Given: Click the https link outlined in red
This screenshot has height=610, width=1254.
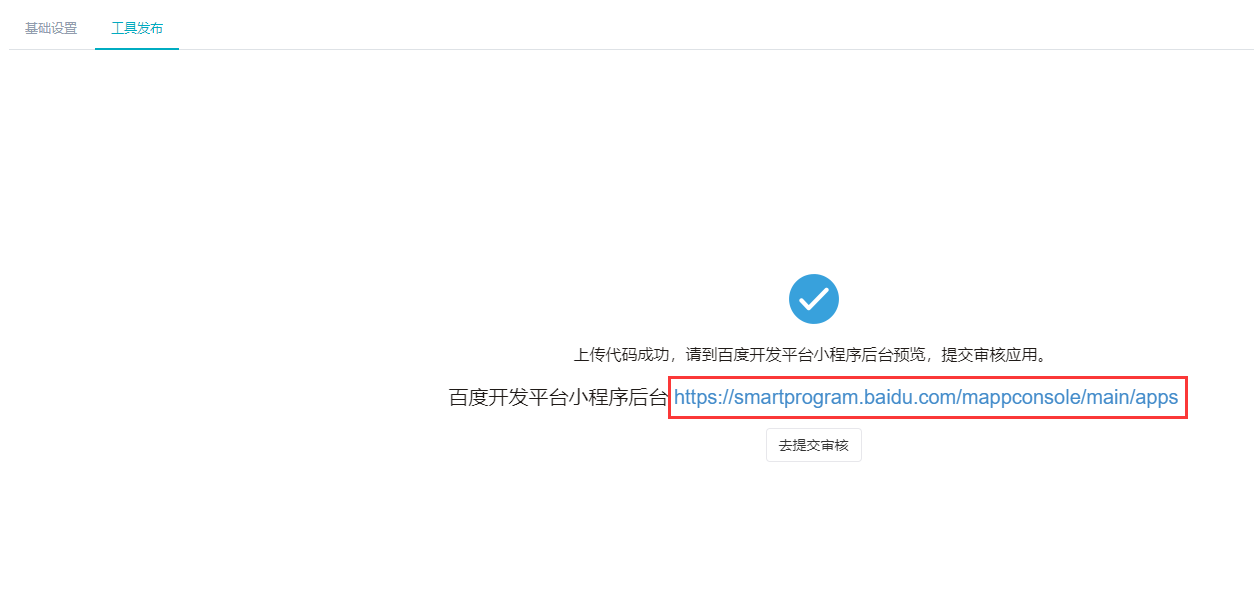Looking at the screenshot, I should point(926,397).
